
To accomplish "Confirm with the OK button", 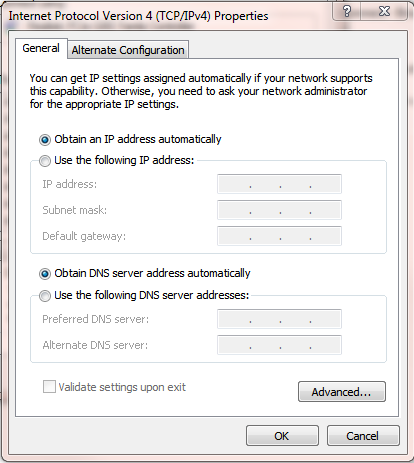I will point(282,436).
